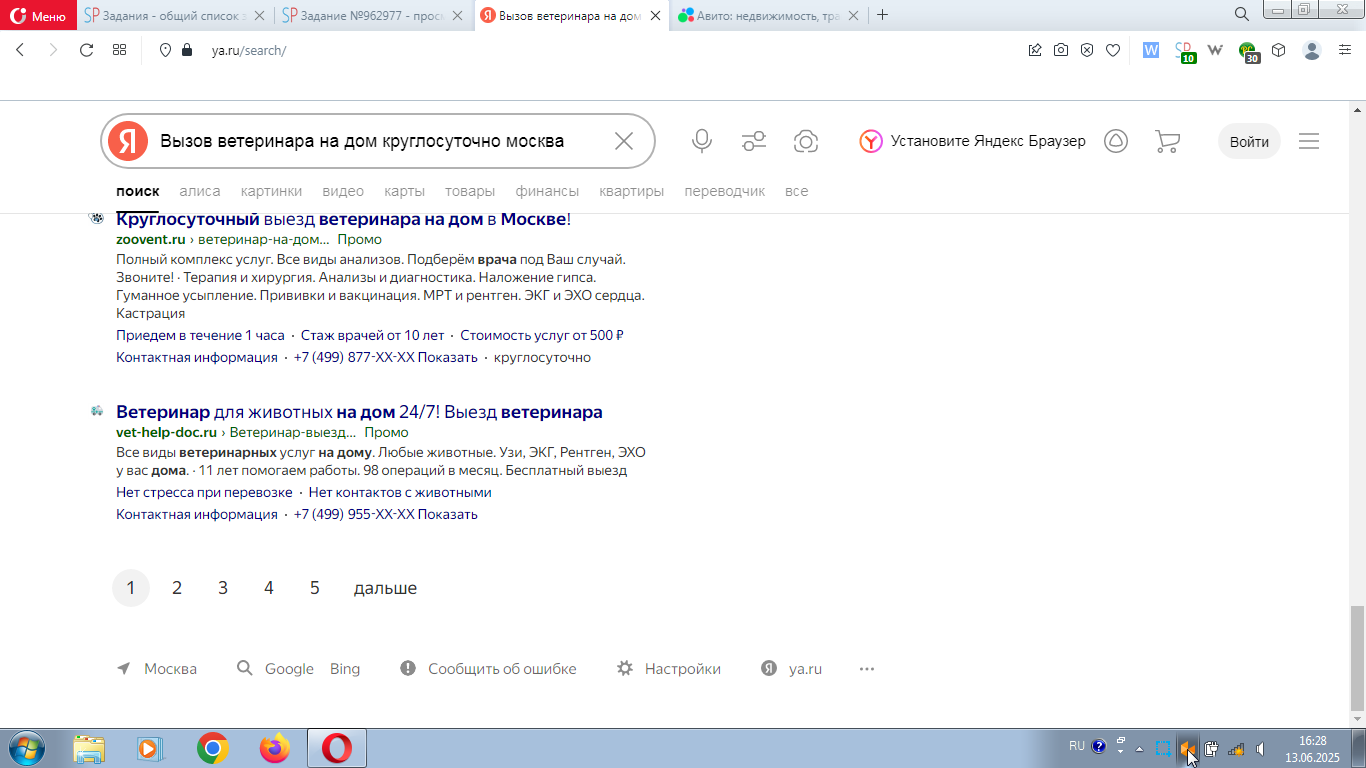Open the location permission icon in address bar
The width and height of the screenshot is (1366, 768).
pyautogui.click(x=166, y=50)
